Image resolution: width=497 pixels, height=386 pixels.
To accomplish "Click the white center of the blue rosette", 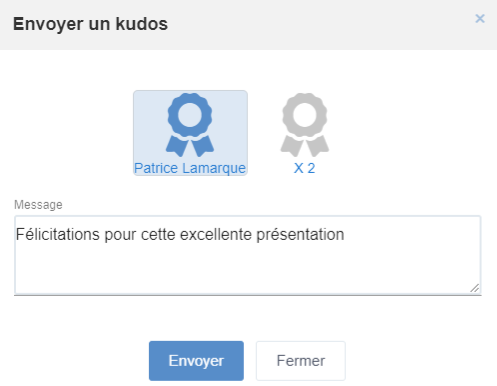I will [190, 114].
